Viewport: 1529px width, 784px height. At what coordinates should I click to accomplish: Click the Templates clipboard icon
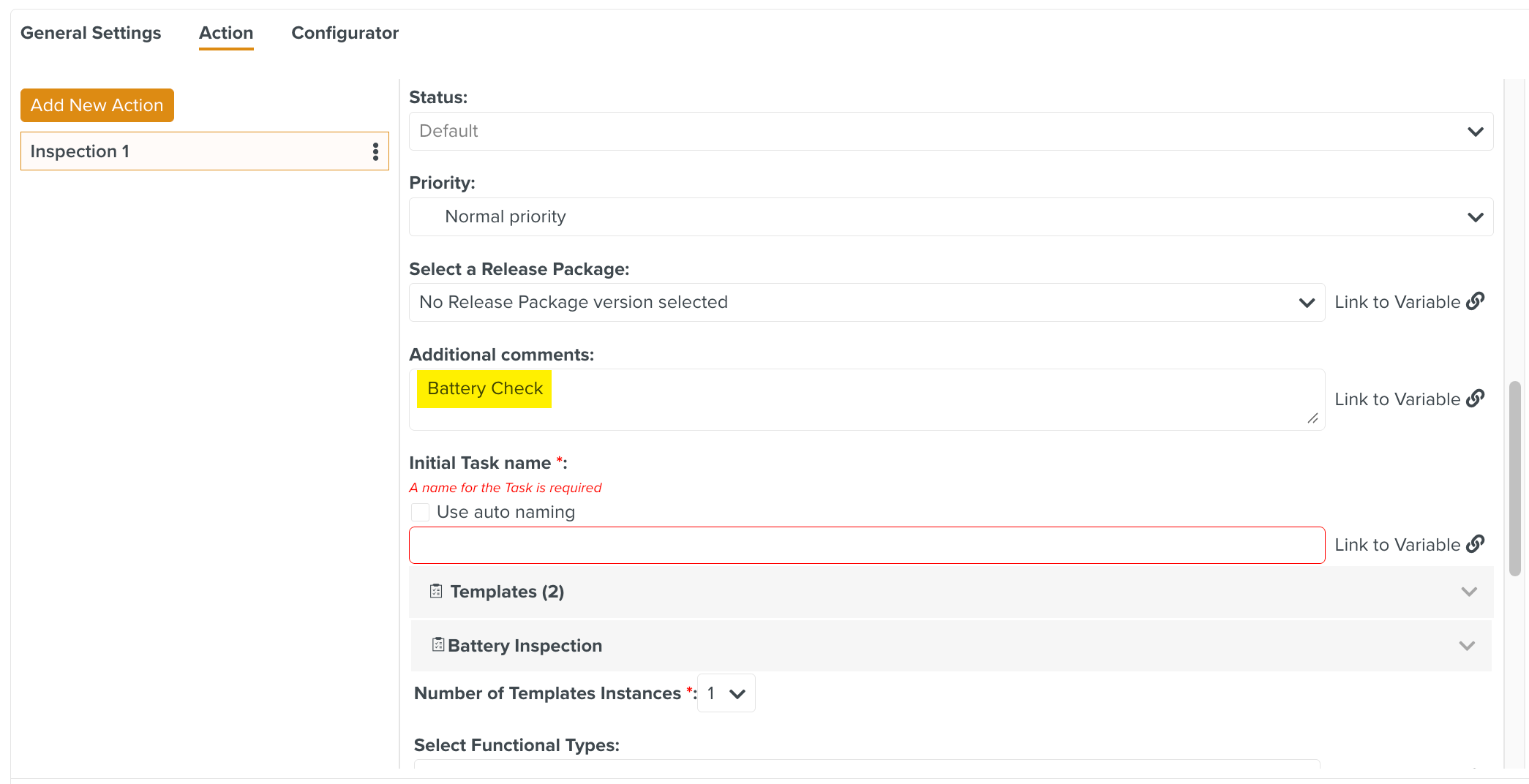[x=436, y=591]
